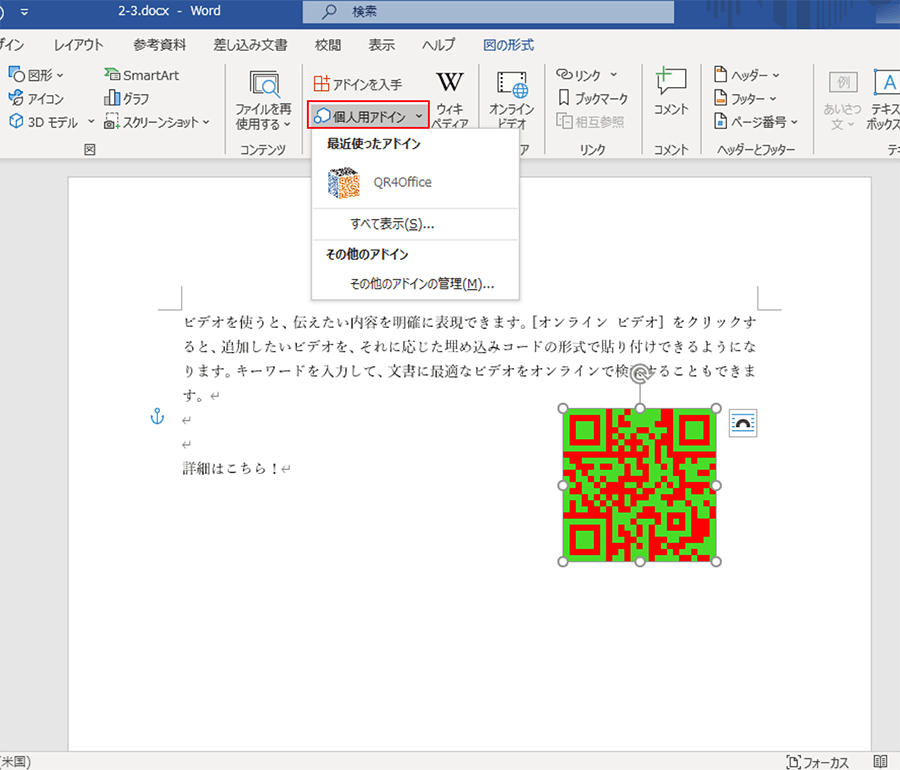900x770 pixels.
Task: Open the 差し込み文書 tab
Action: tap(250, 45)
